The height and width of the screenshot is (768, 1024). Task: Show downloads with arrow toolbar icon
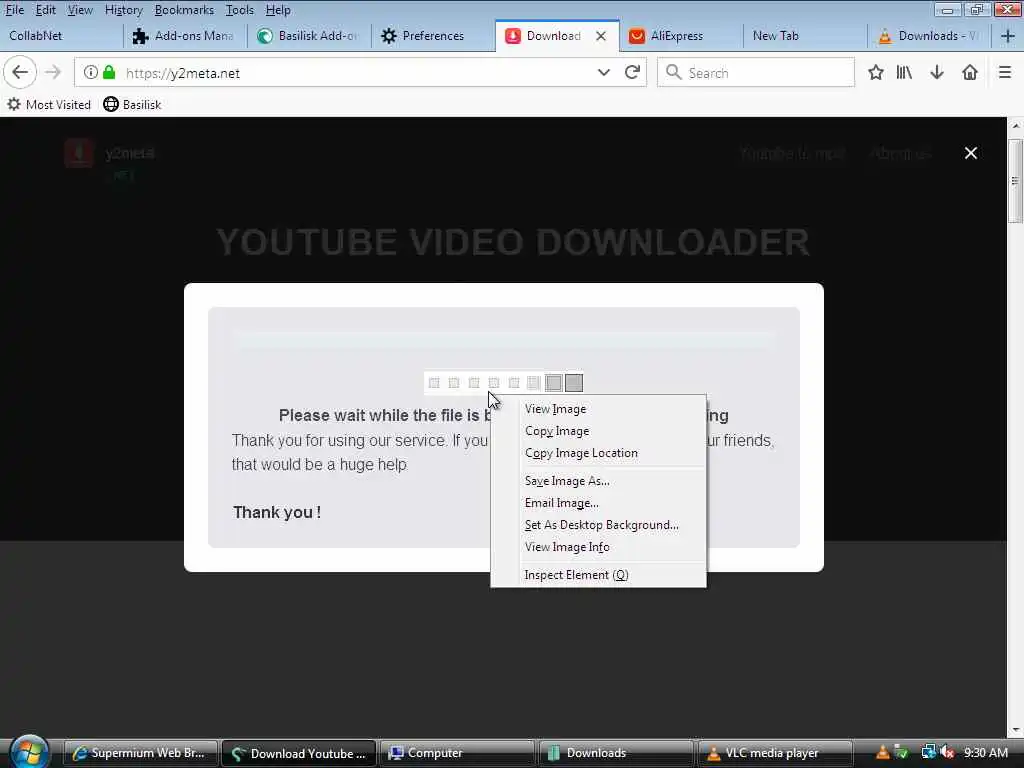937,72
